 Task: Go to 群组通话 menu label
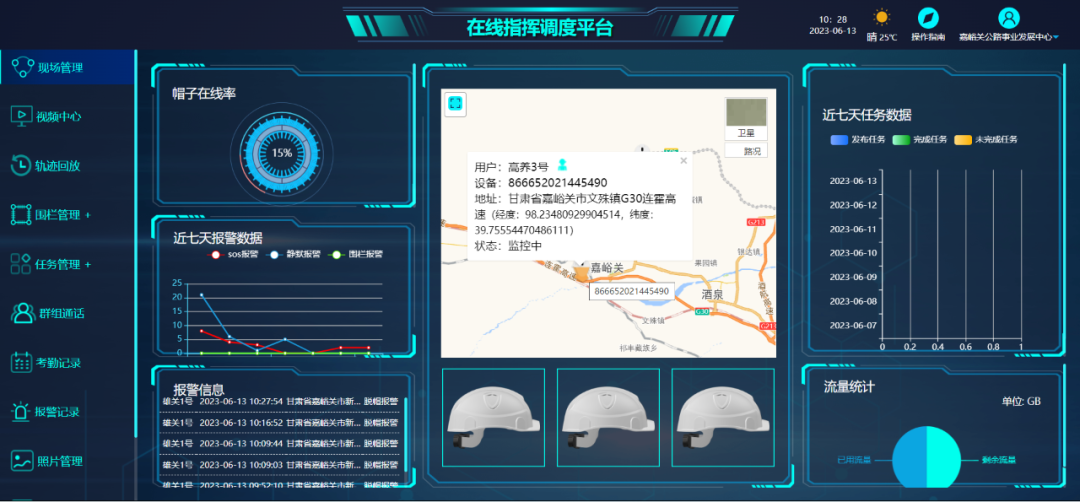[61, 313]
